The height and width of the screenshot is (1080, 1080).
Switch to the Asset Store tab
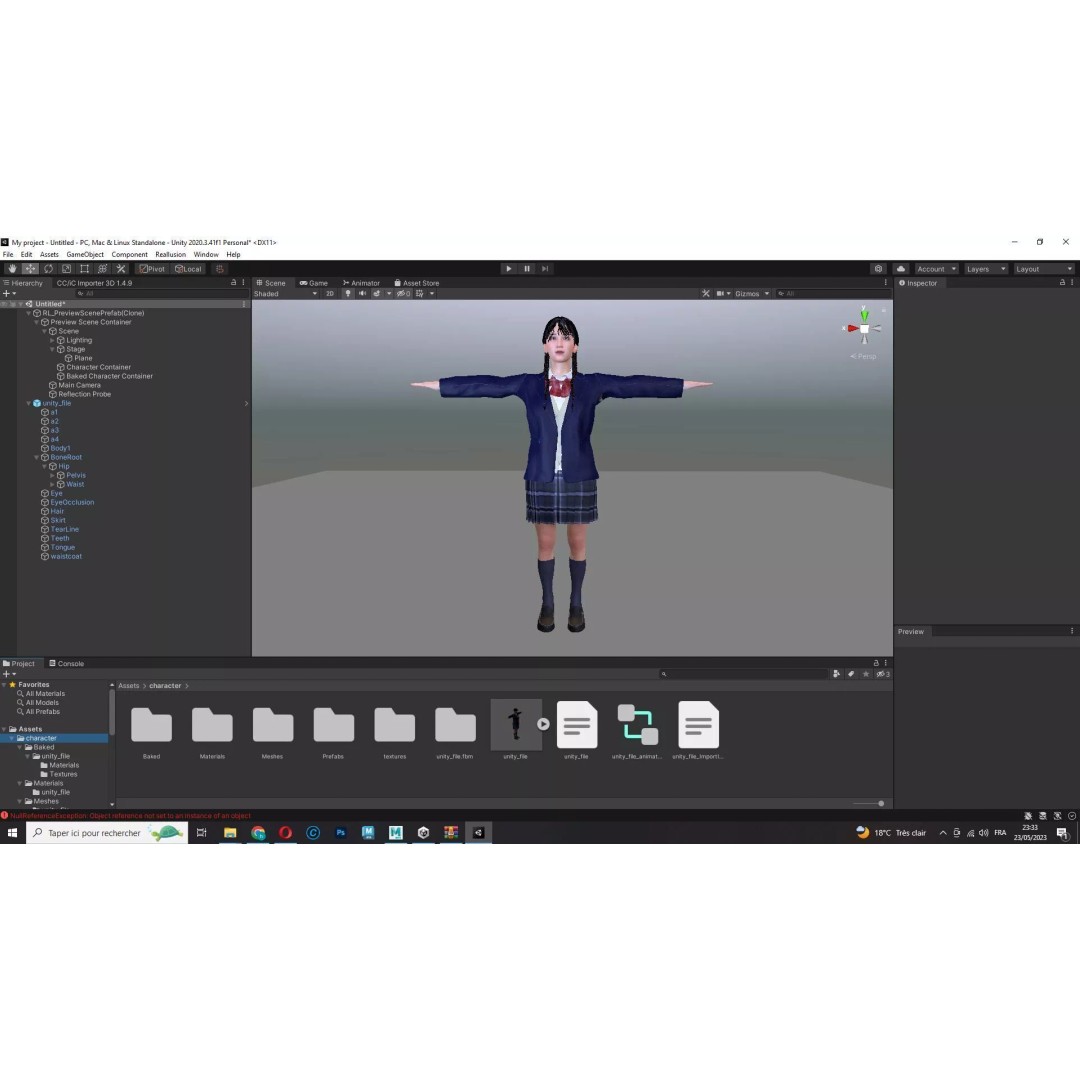[417, 282]
